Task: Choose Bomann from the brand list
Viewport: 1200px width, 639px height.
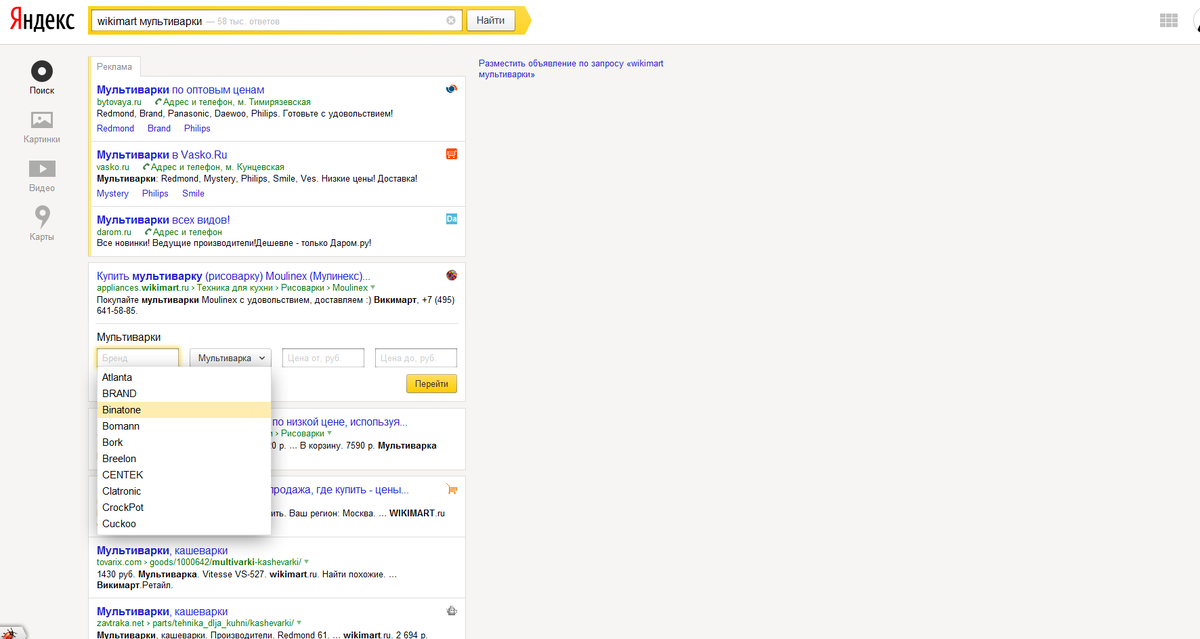Action: click(184, 426)
